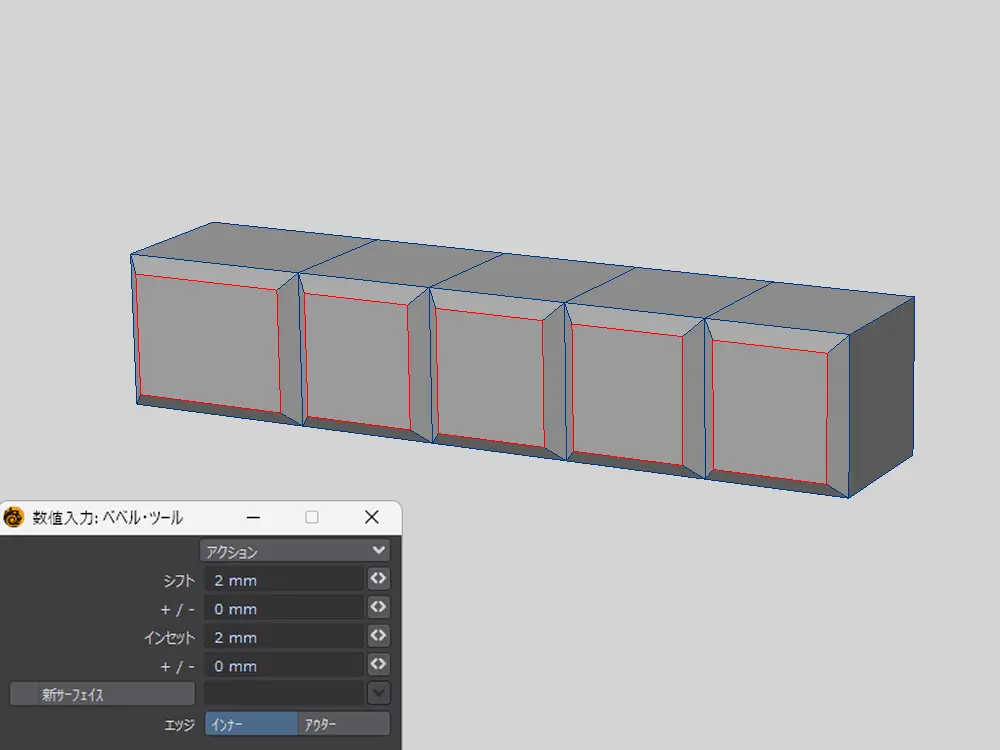Focus the +/- field below シフト
1000x750 pixels.
[x=284, y=608]
